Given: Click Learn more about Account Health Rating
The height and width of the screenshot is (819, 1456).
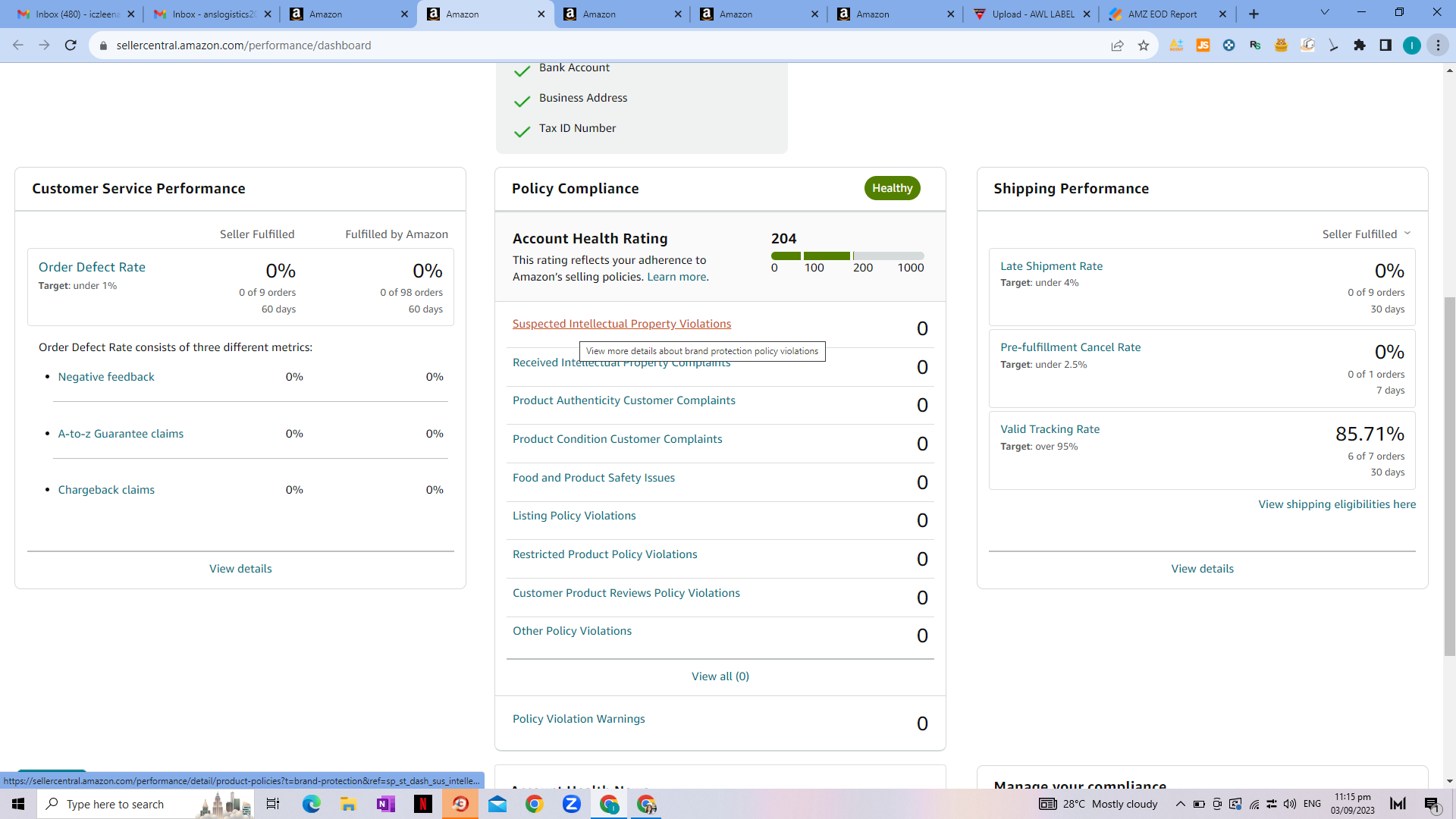Looking at the screenshot, I should (x=676, y=277).
